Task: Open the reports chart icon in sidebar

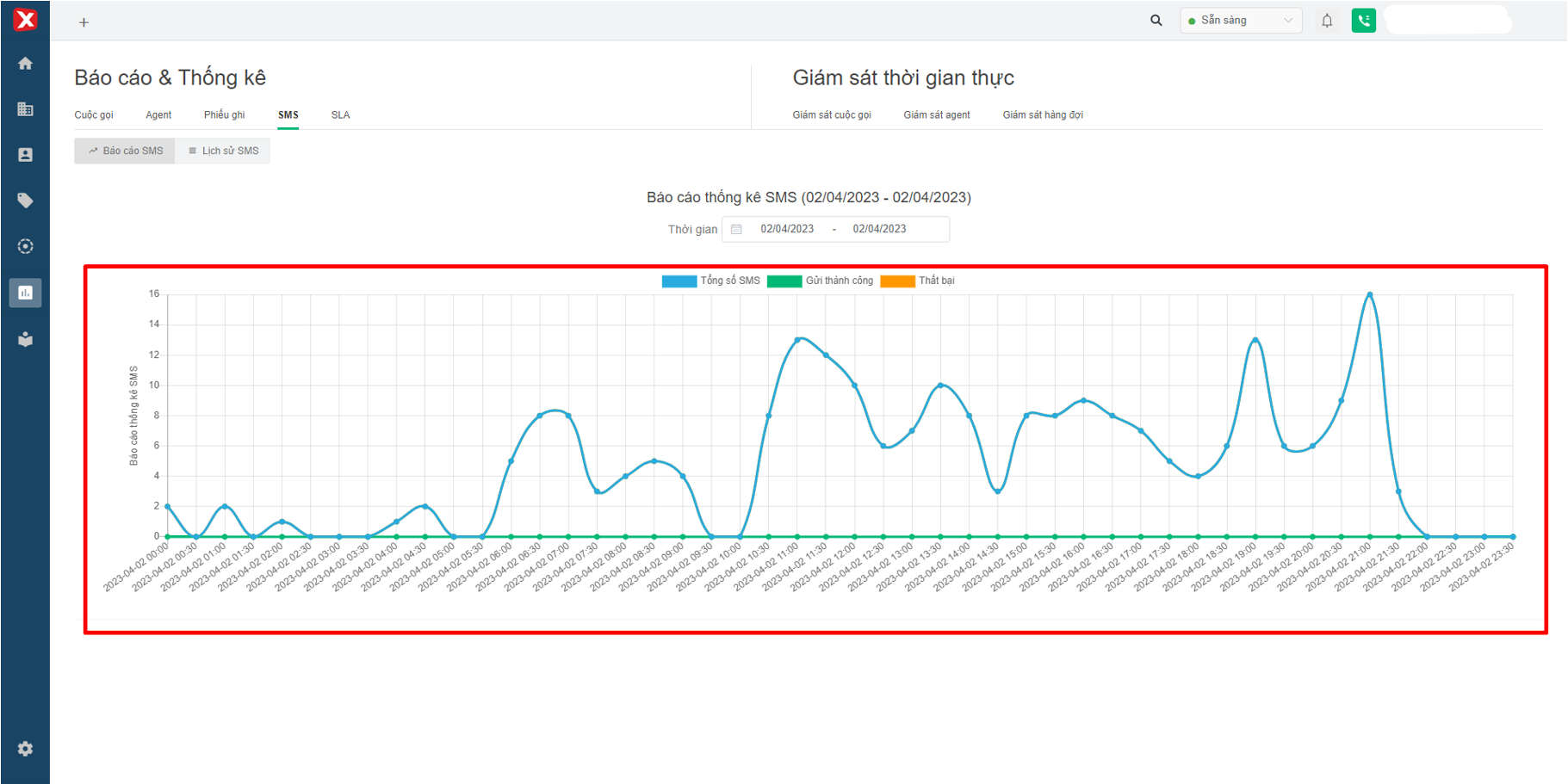Action: pos(25,293)
